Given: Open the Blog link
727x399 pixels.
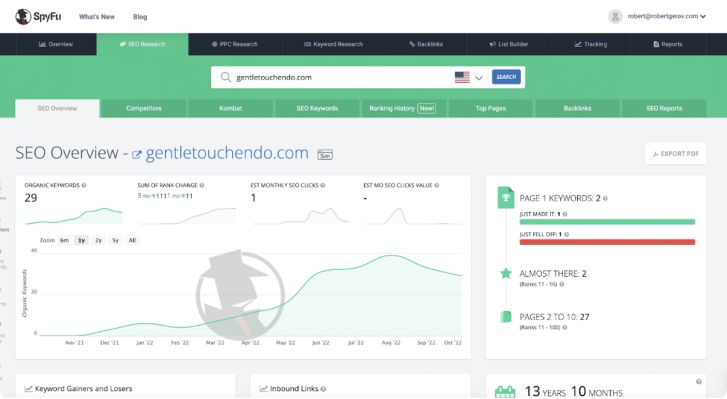Looking at the screenshot, I should coord(140,17).
